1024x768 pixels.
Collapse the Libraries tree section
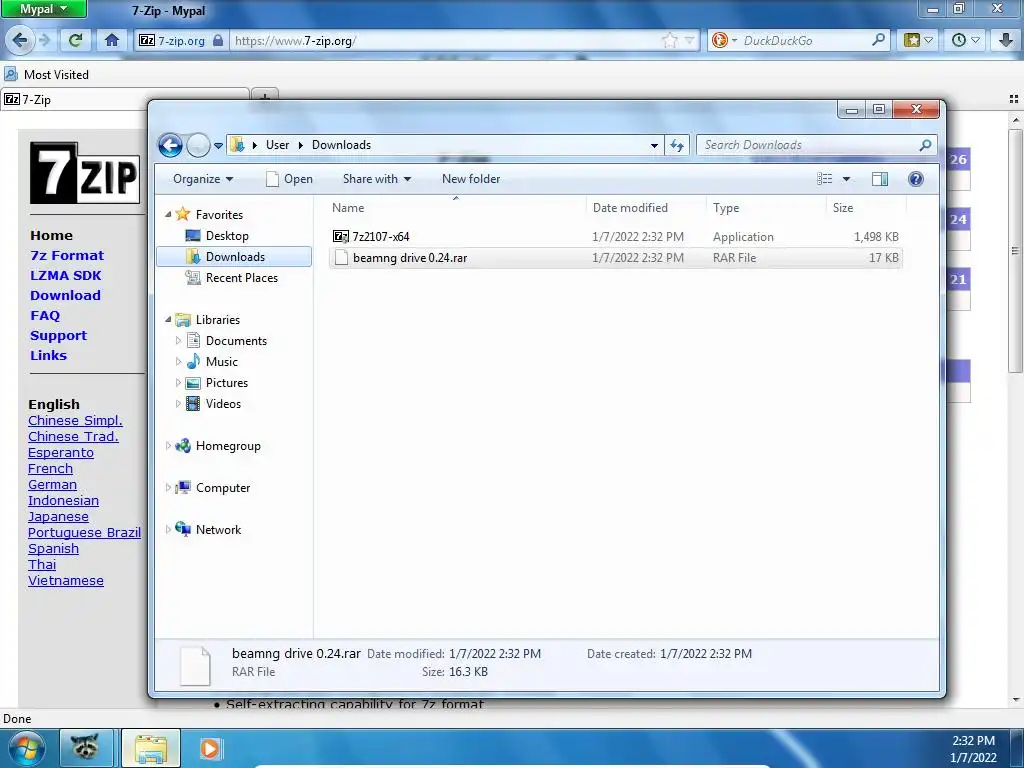point(168,319)
